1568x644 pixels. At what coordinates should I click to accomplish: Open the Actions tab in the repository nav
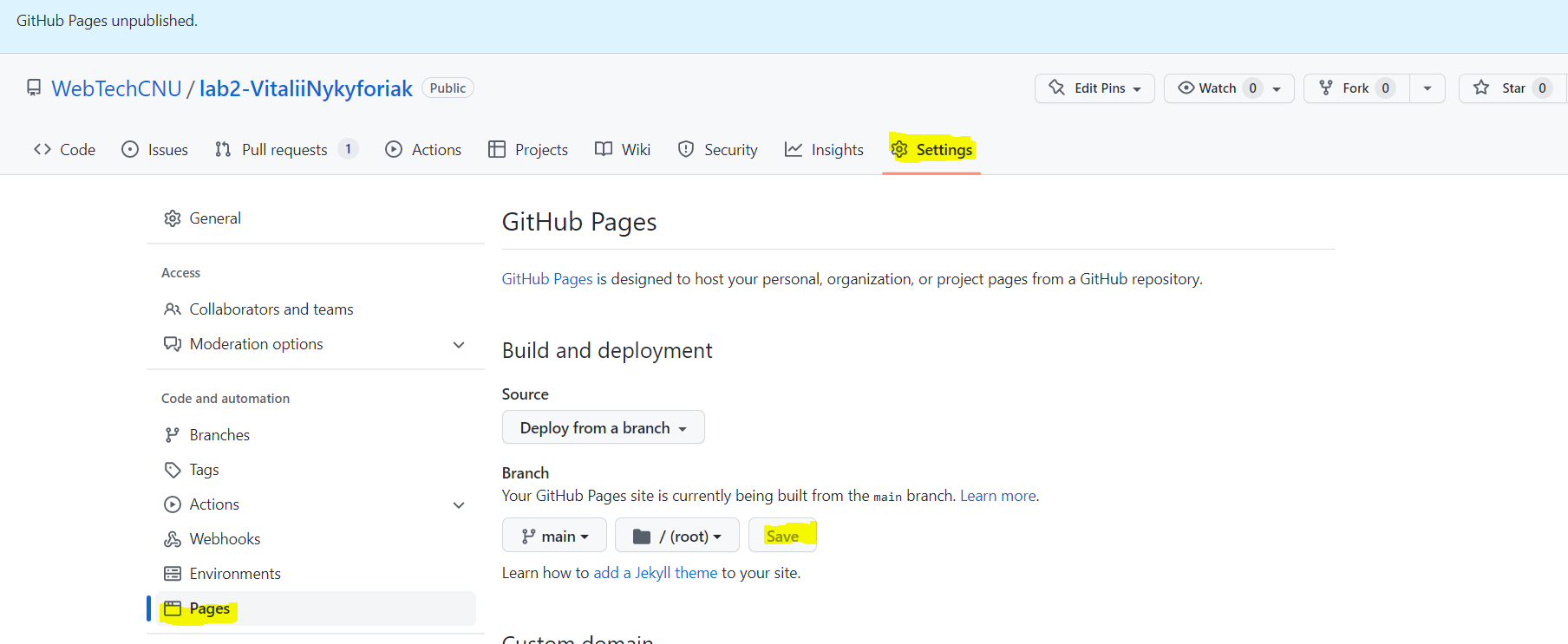(x=423, y=150)
